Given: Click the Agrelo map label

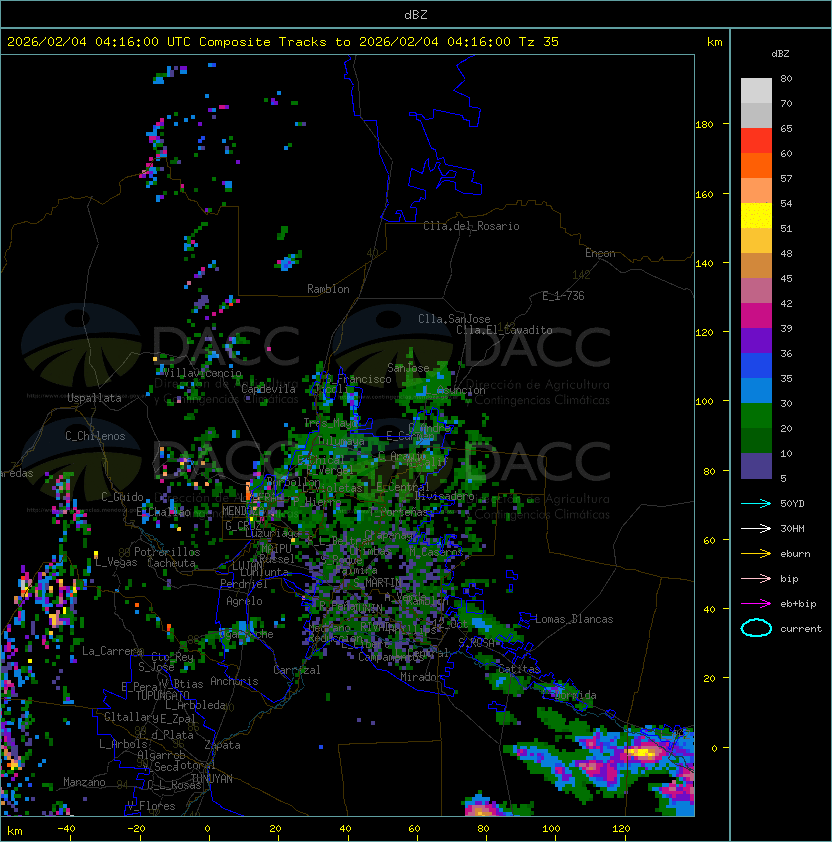Looking at the screenshot, I should pyautogui.click(x=244, y=601).
